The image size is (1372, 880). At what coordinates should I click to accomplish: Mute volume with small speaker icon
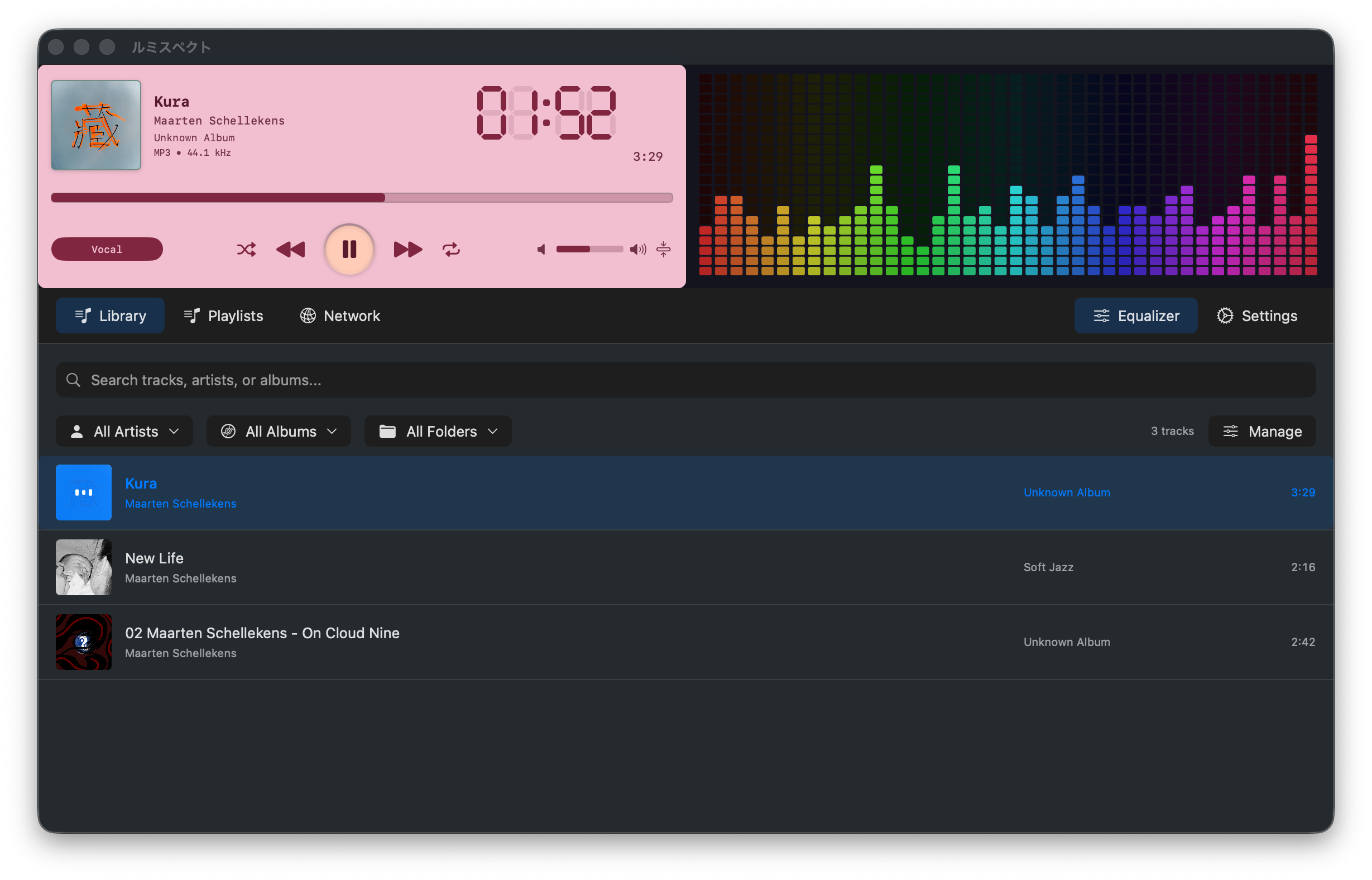(541, 250)
